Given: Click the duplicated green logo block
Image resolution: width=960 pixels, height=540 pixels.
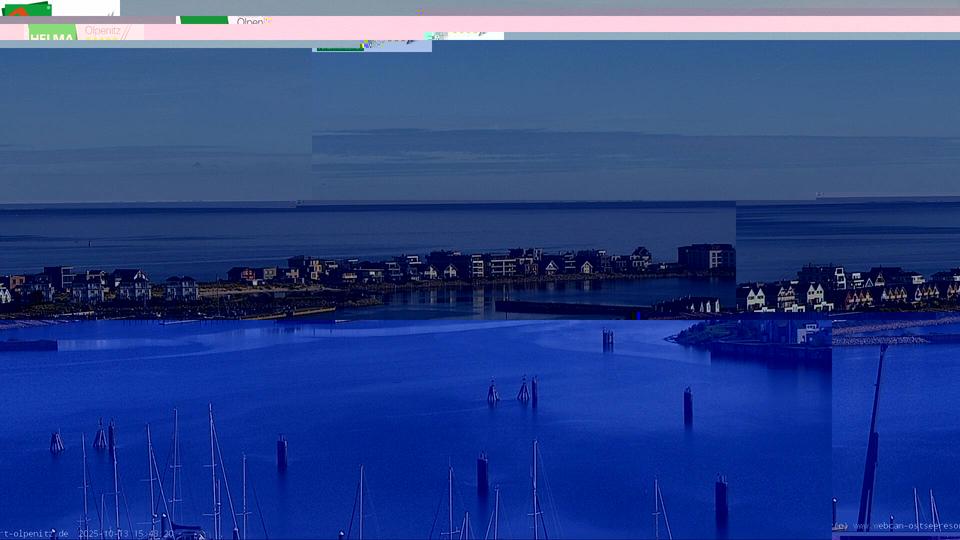Looking at the screenshot, I should pos(203,20).
